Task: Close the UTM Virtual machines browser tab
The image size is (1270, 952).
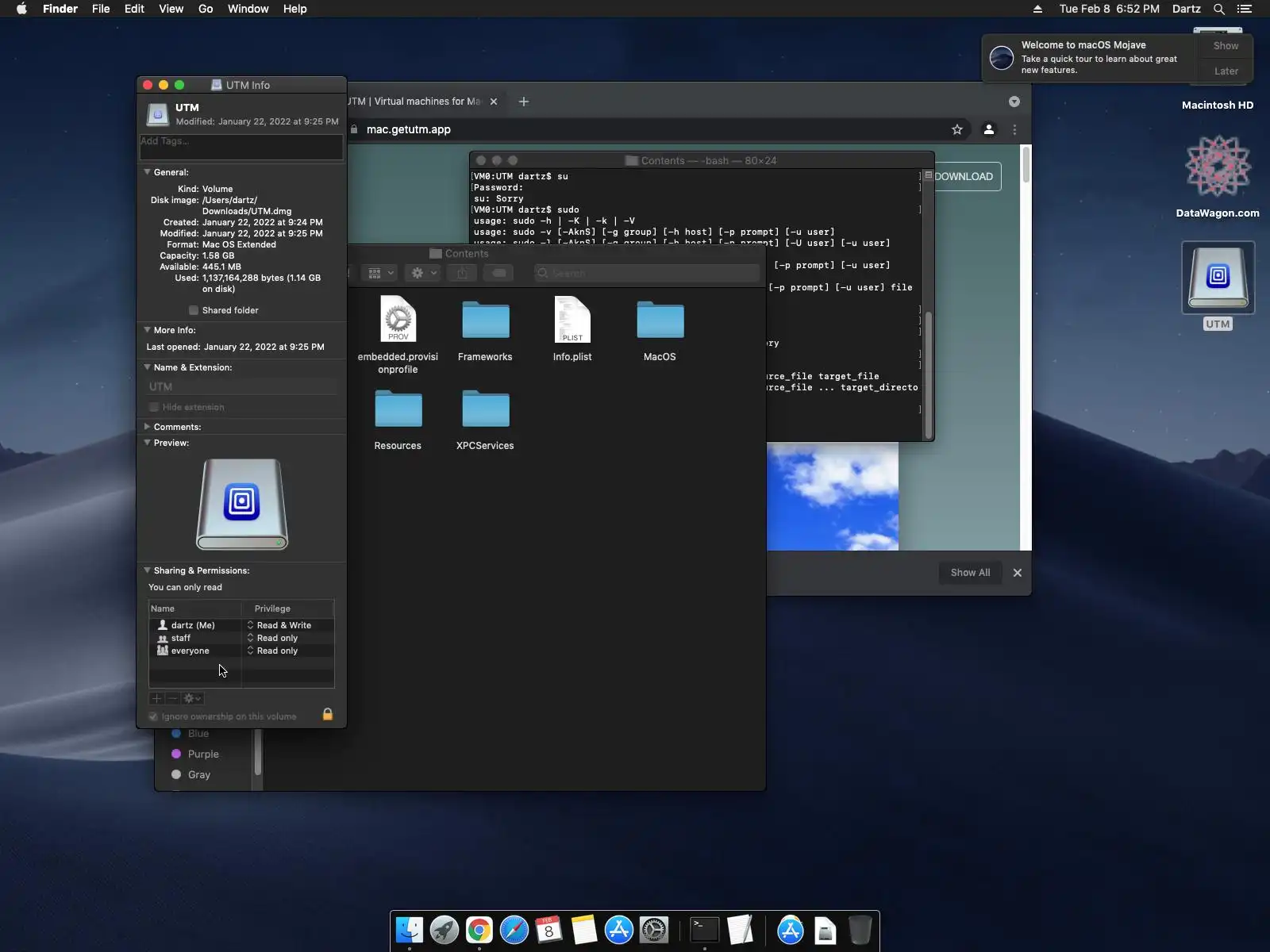Action: (x=494, y=102)
